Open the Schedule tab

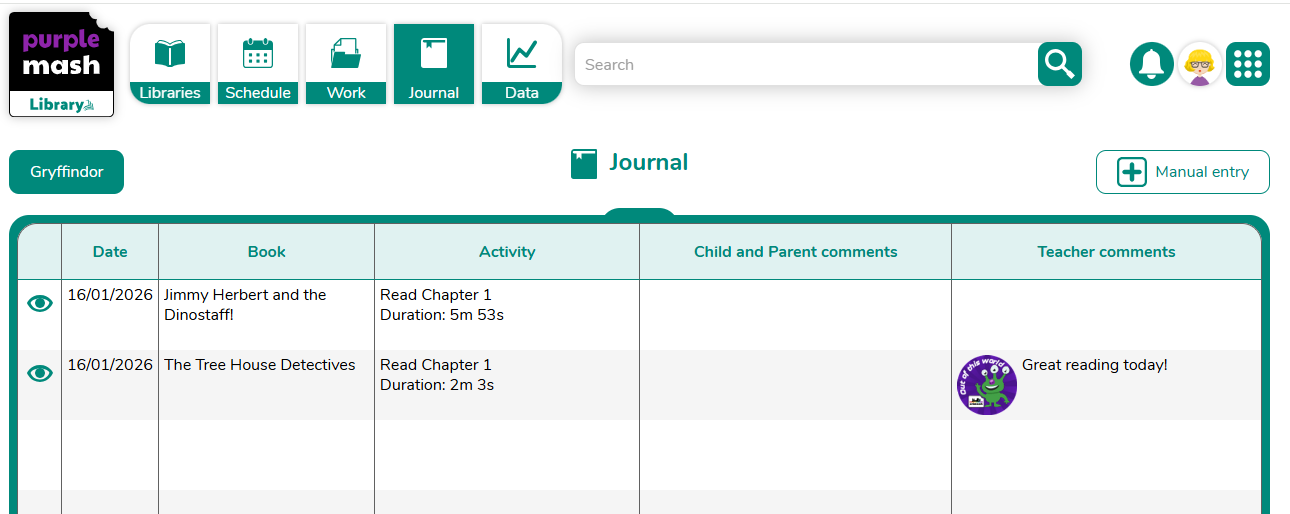click(x=258, y=64)
